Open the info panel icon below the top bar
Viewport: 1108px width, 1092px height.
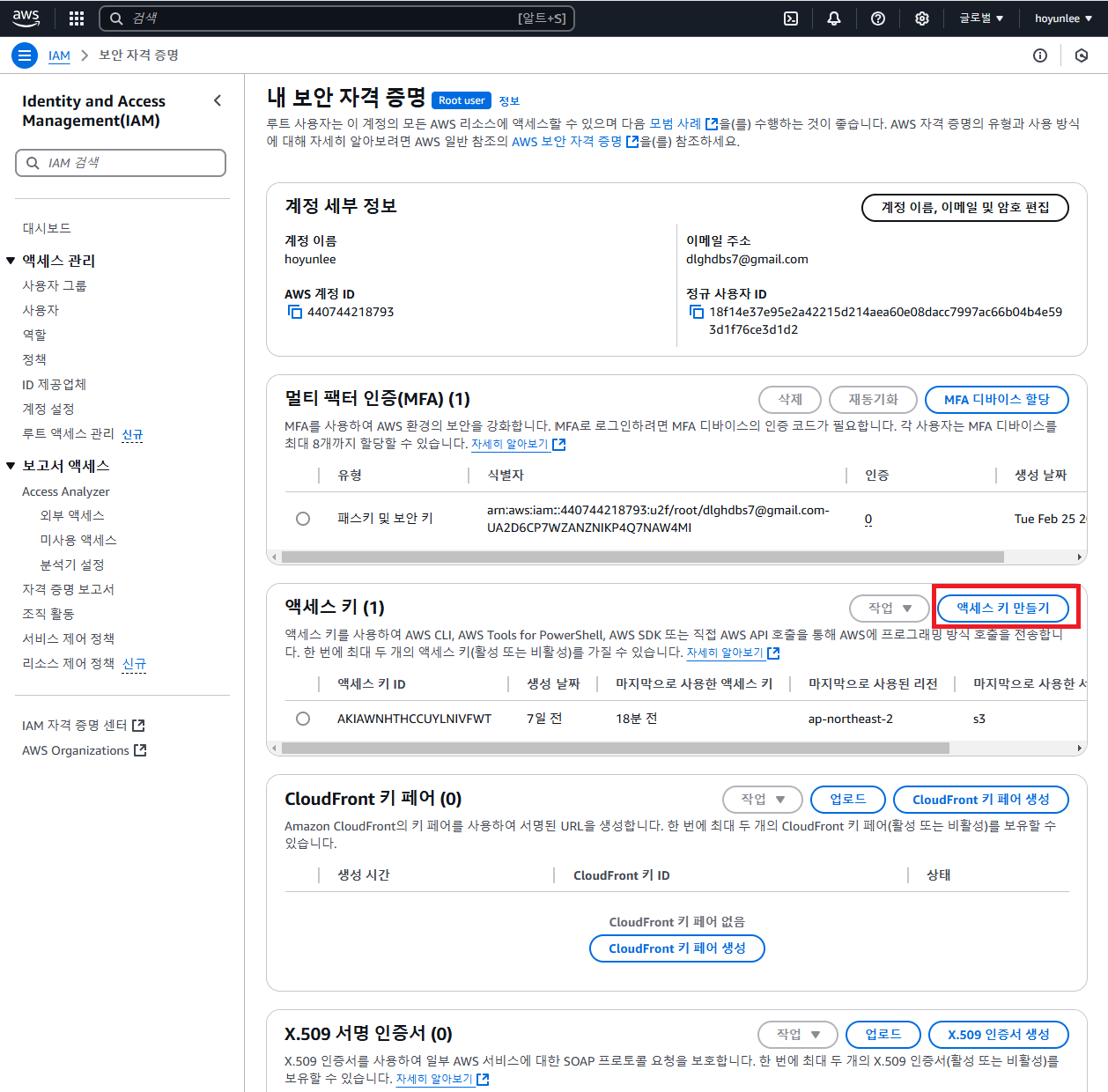(1040, 55)
